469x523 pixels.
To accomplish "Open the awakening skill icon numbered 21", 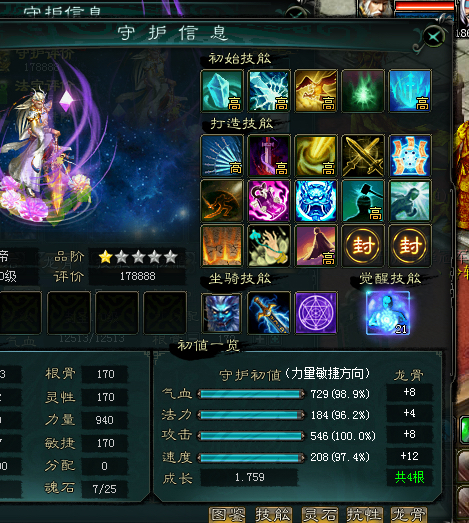I will point(388,313).
